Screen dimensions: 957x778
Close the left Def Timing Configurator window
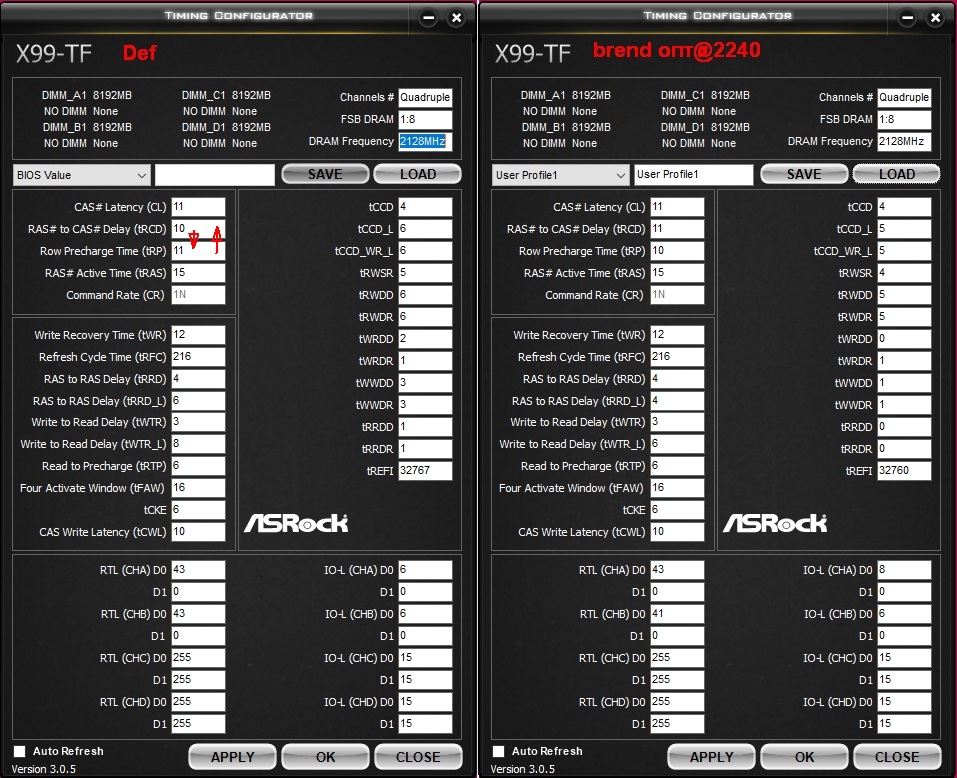tap(456, 18)
